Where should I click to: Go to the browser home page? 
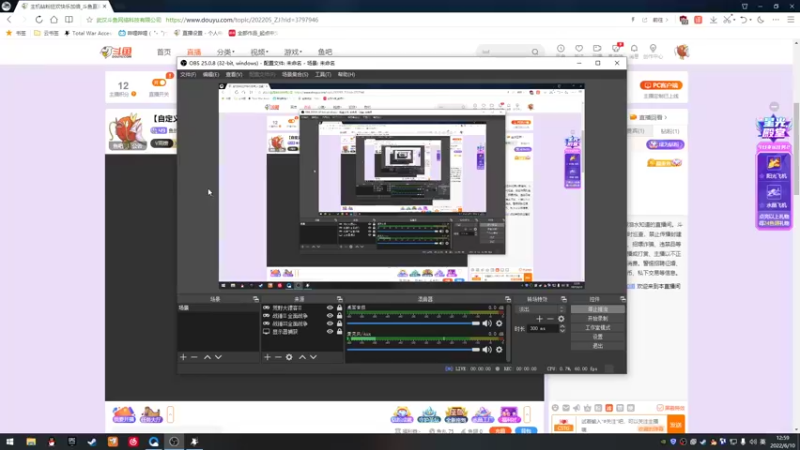(54, 20)
